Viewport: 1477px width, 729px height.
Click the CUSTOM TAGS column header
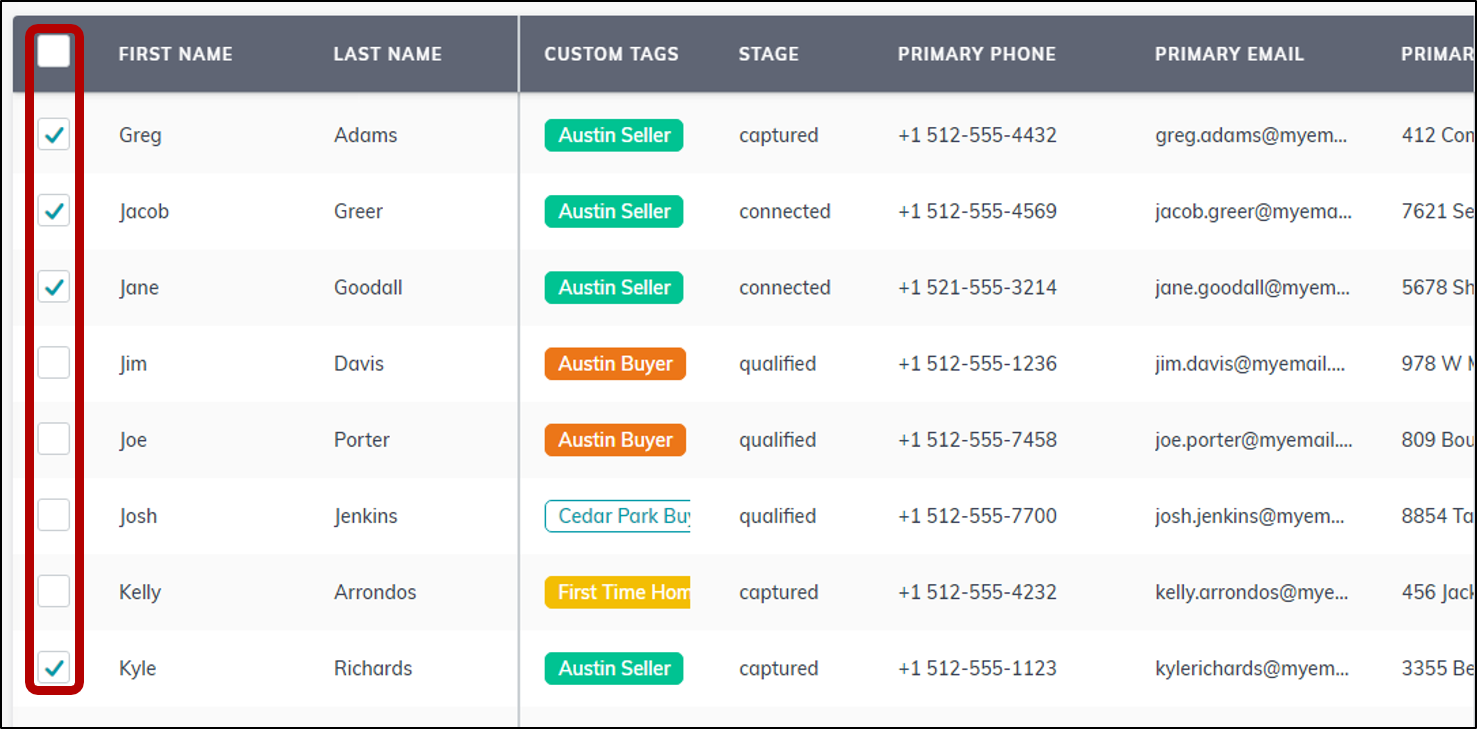611,54
